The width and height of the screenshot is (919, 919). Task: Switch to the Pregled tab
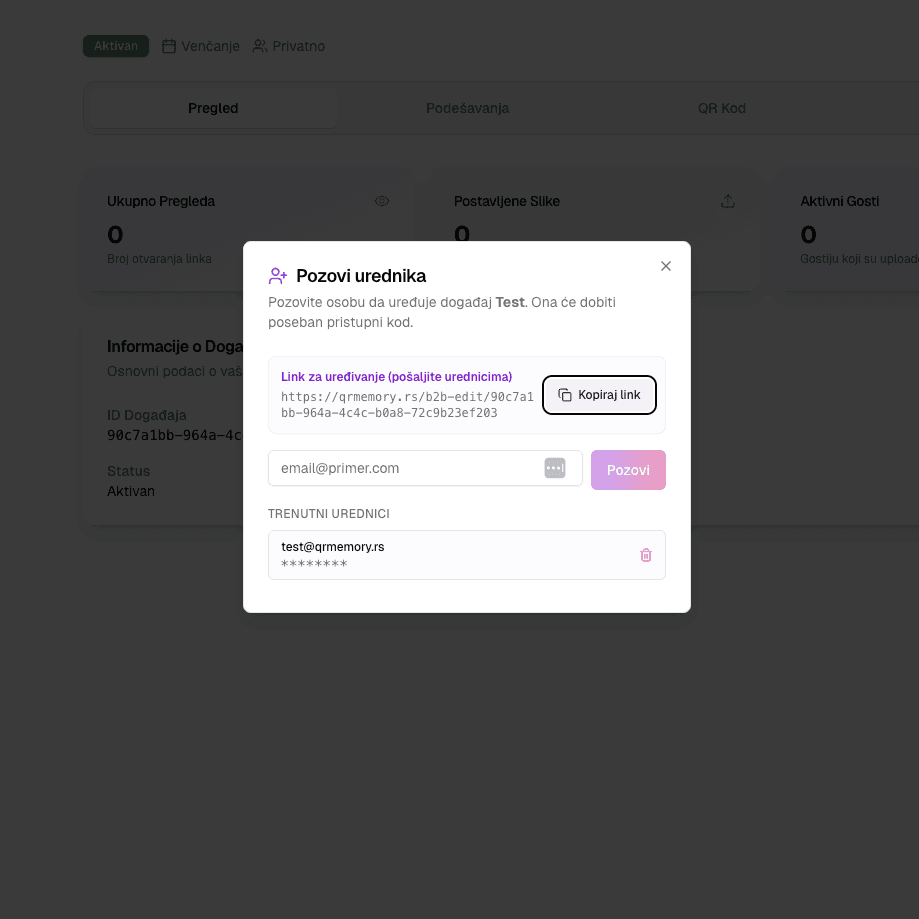[213, 108]
